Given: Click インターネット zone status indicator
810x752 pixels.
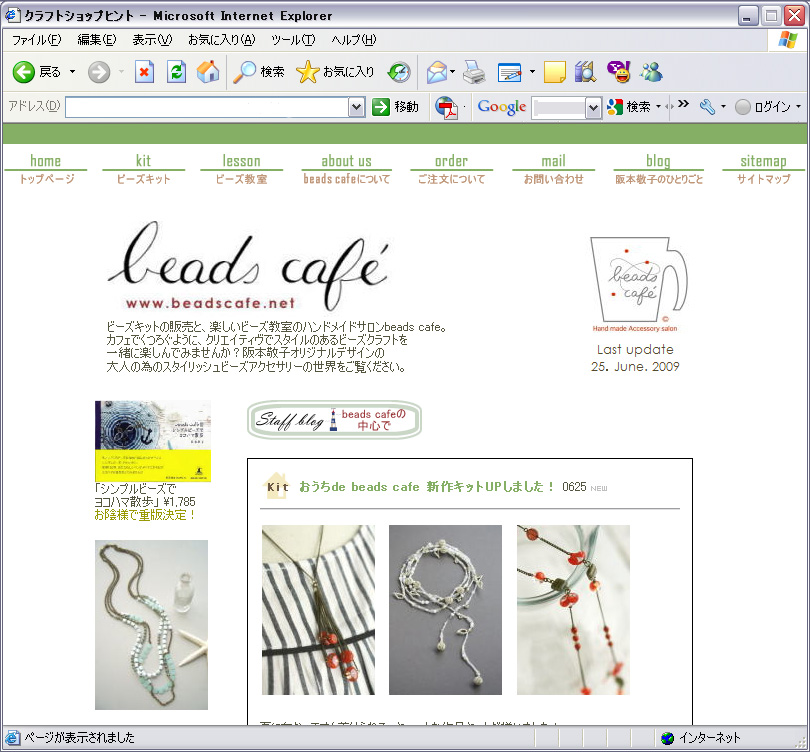Looking at the screenshot, I should (x=703, y=738).
